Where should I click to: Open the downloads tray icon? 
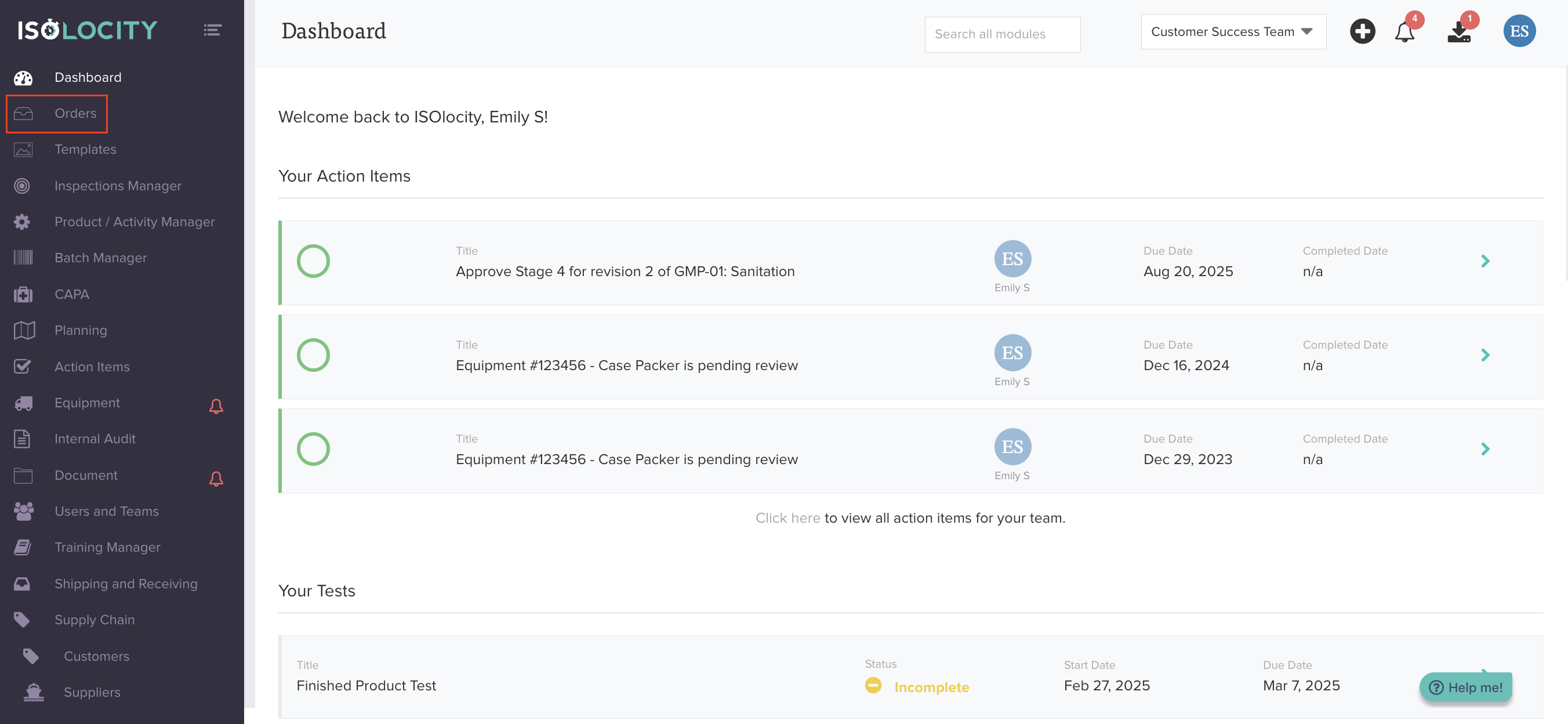coord(1458,32)
